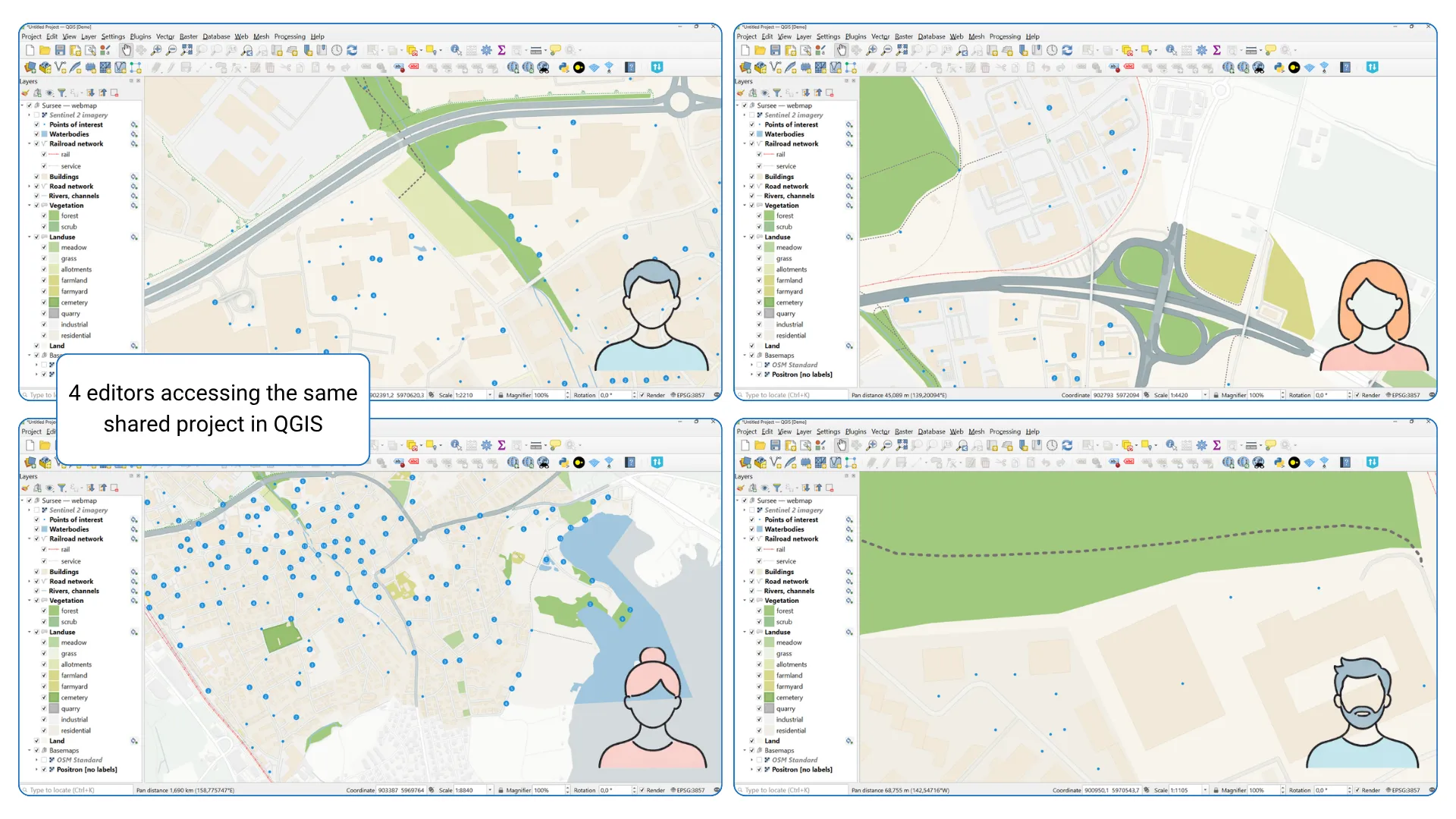Viewport: 1456px width, 819px height.
Task: Collapse Vegetation group in top-left window
Action: pyautogui.click(x=30, y=206)
